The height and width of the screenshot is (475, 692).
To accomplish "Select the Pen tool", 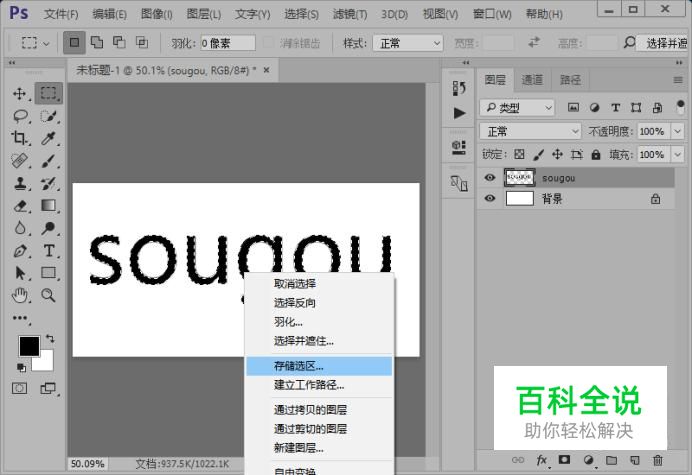I will [20, 251].
